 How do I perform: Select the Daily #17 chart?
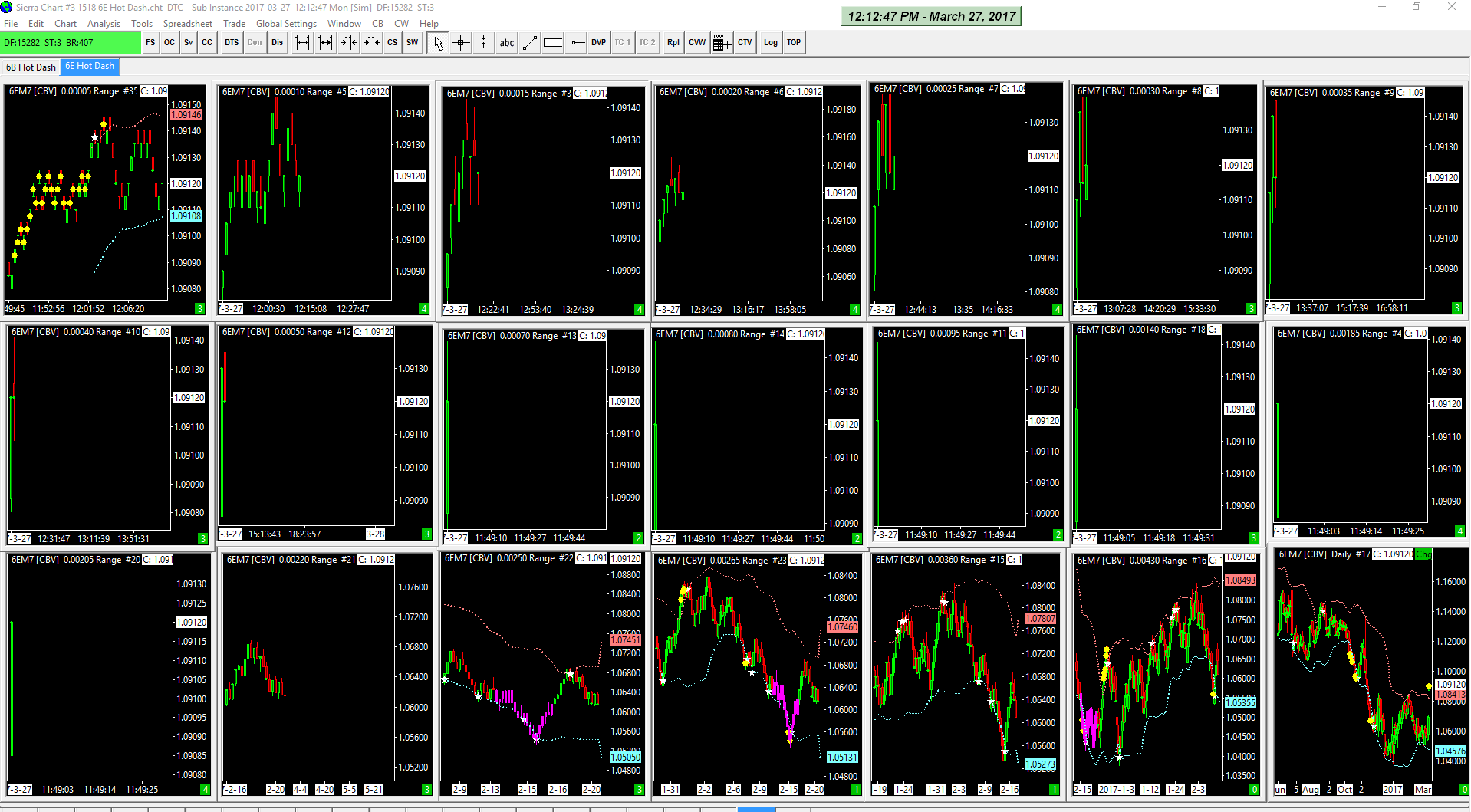click(x=1371, y=672)
